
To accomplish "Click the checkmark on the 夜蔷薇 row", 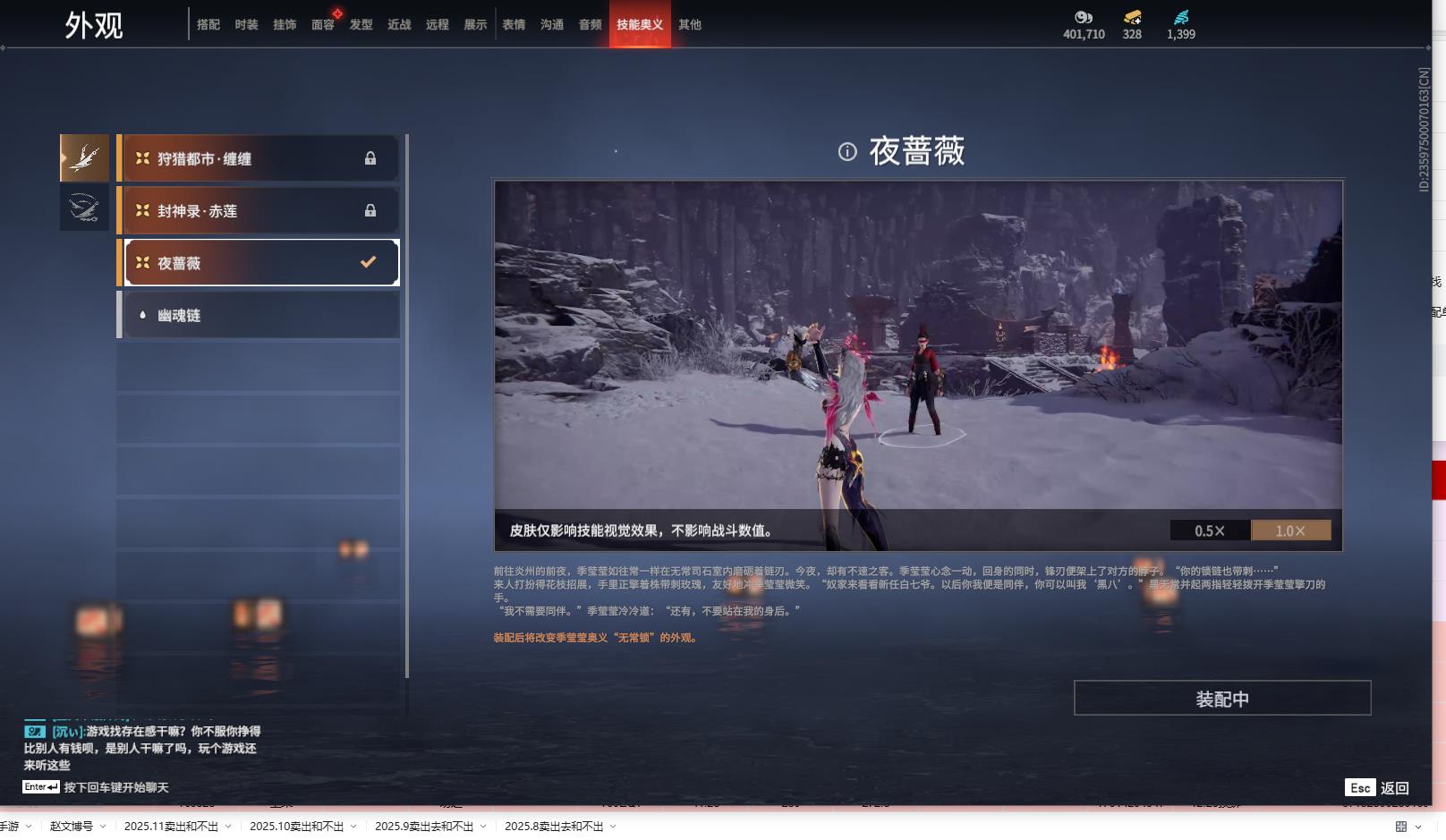I will (x=368, y=262).
